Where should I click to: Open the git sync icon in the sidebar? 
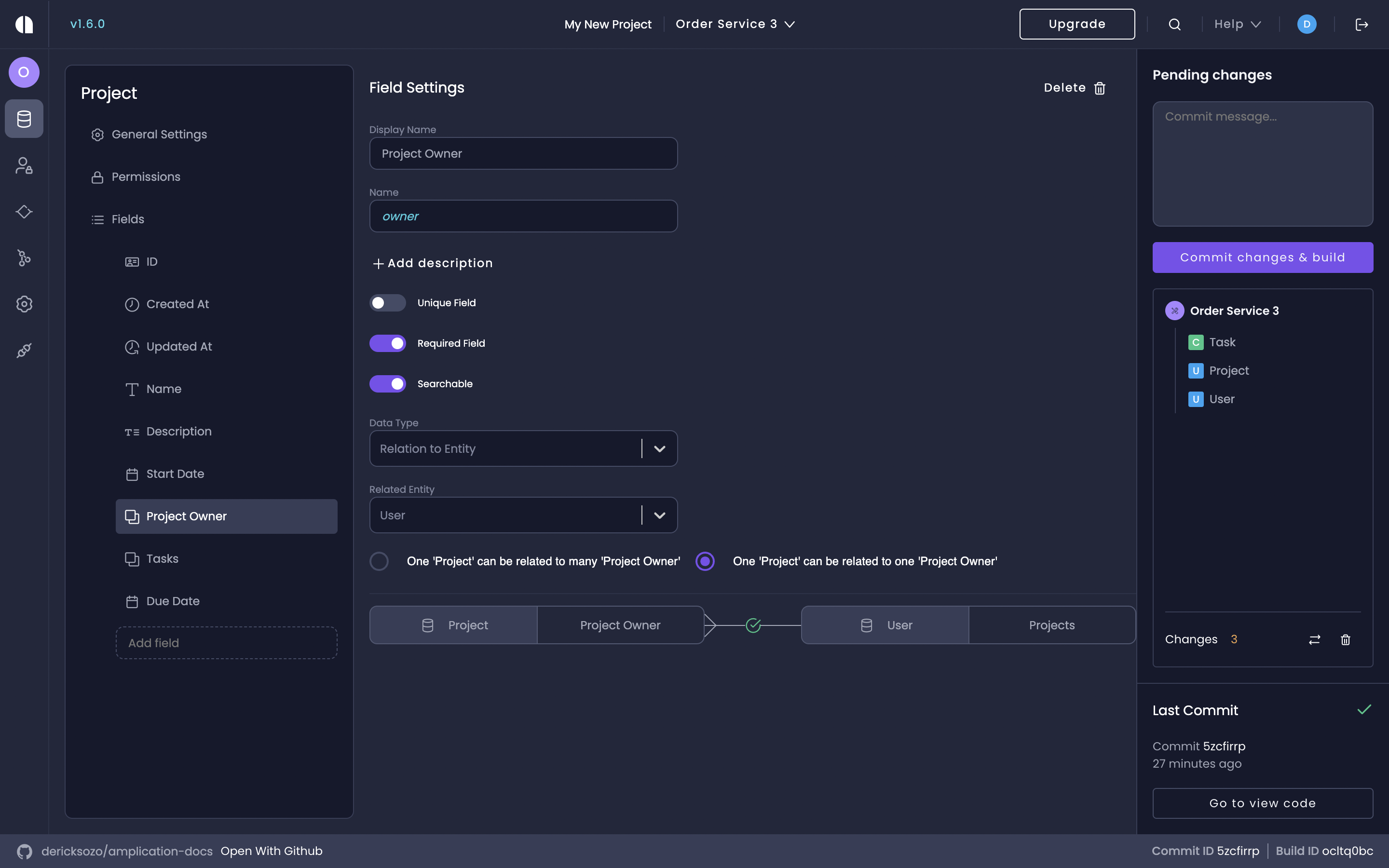tap(24, 258)
